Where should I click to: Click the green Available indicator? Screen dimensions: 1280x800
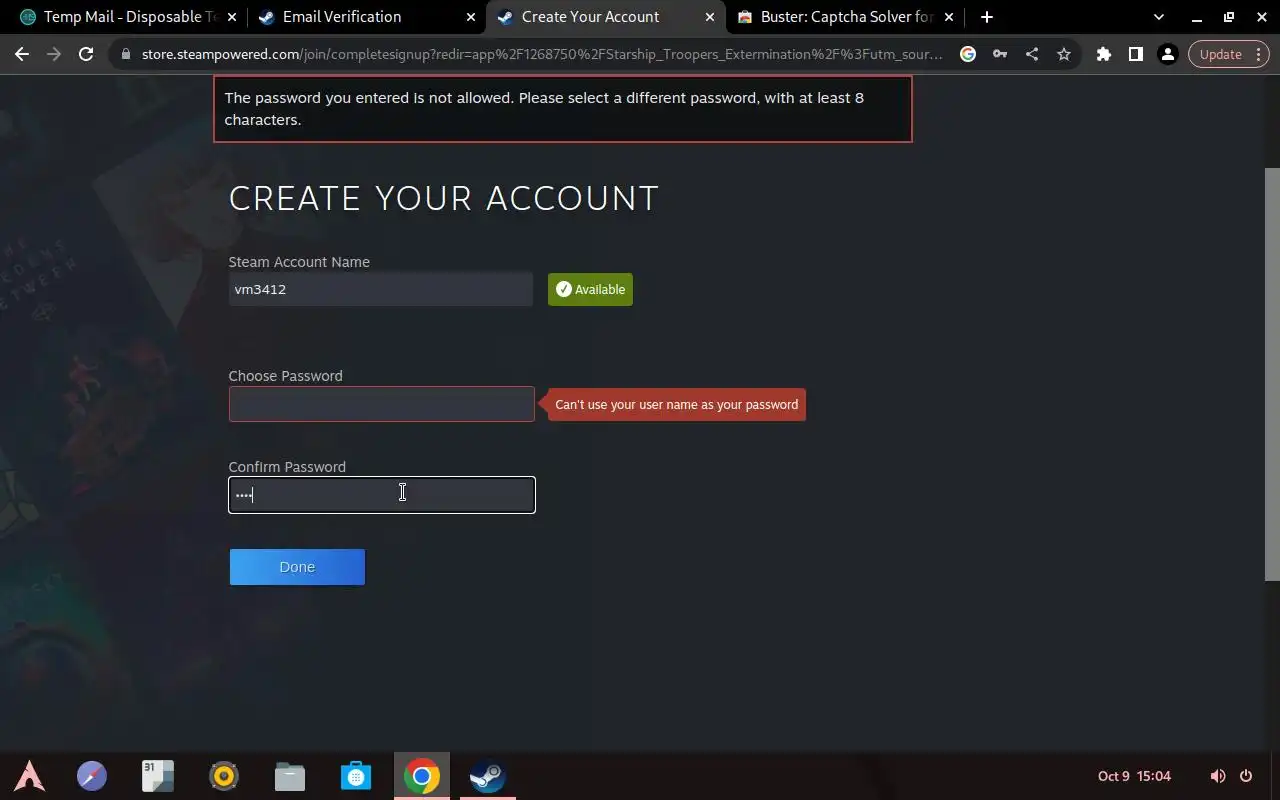click(590, 289)
